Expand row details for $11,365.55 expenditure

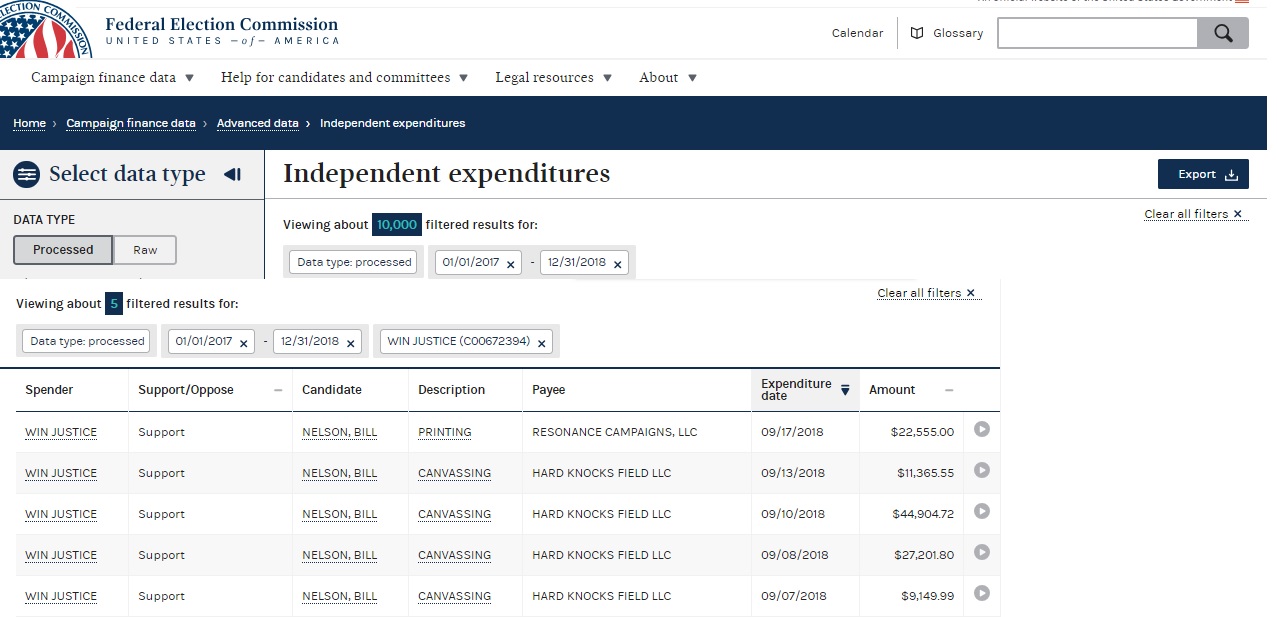point(982,470)
